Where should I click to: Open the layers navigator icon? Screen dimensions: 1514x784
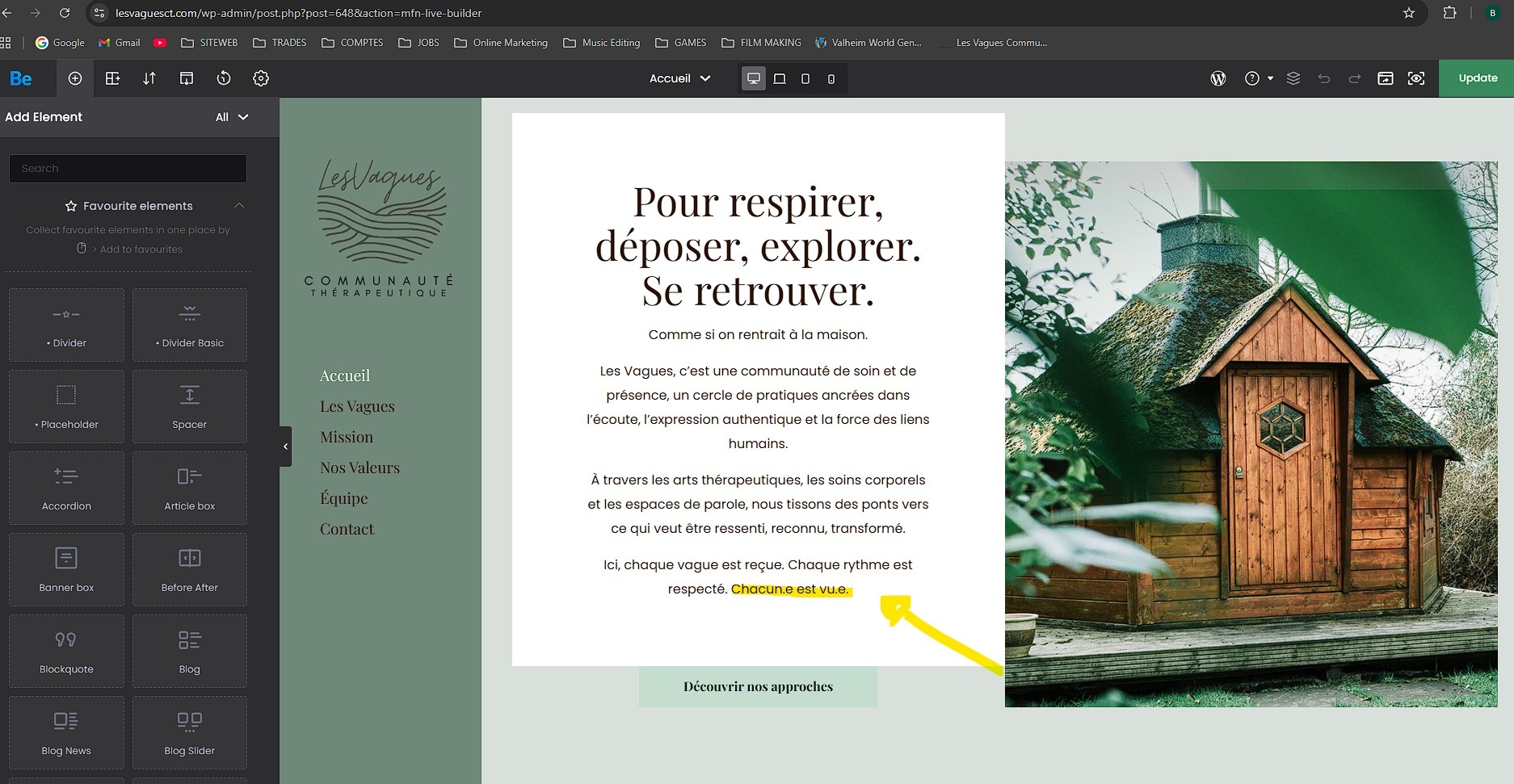1293,78
